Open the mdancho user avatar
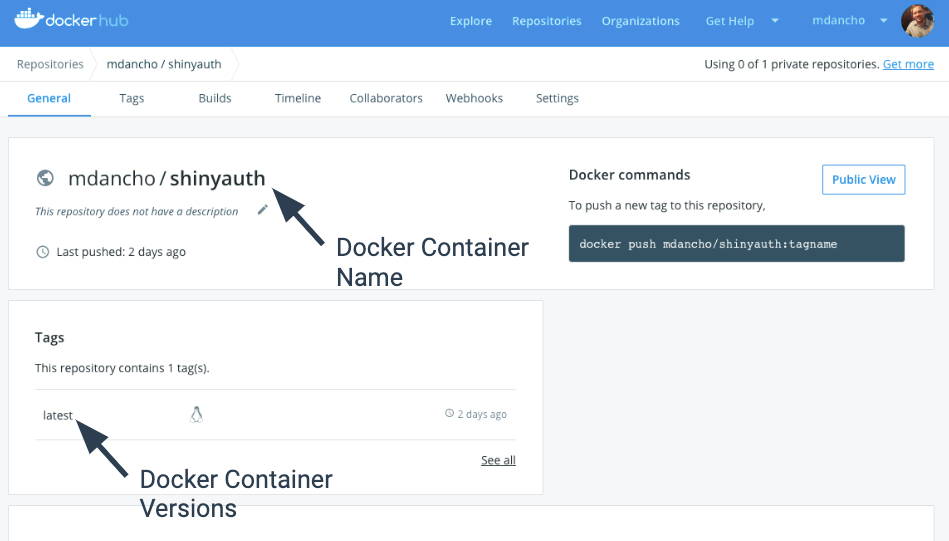The image size is (949, 541). coord(918,21)
